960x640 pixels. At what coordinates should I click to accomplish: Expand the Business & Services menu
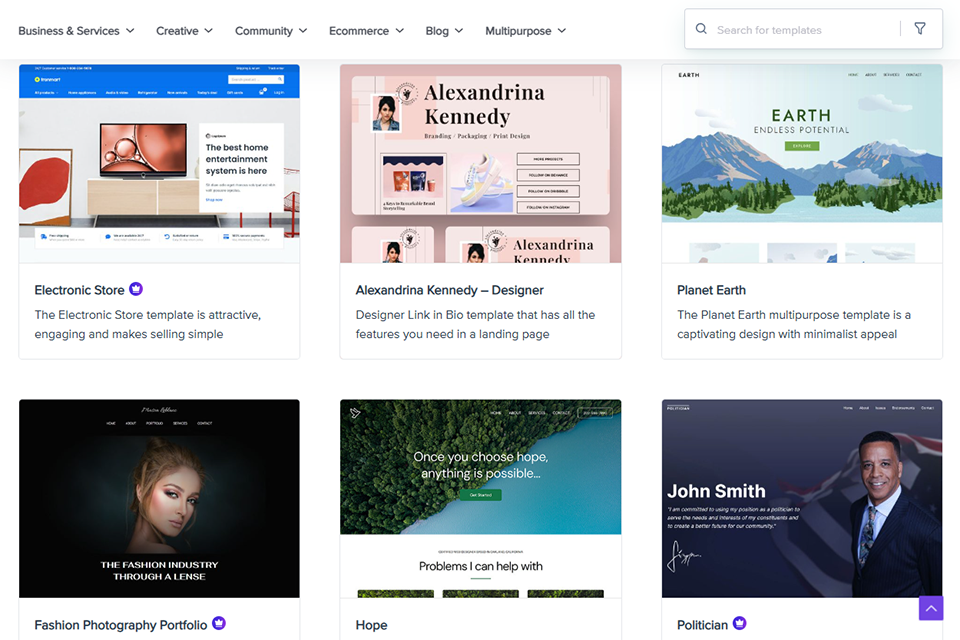point(76,31)
